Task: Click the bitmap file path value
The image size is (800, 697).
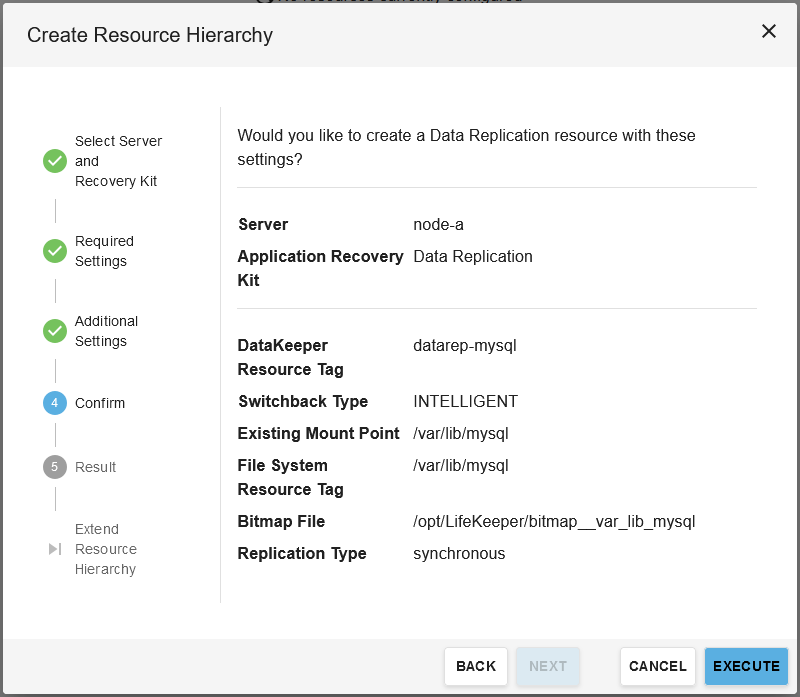Action: tap(554, 521)
